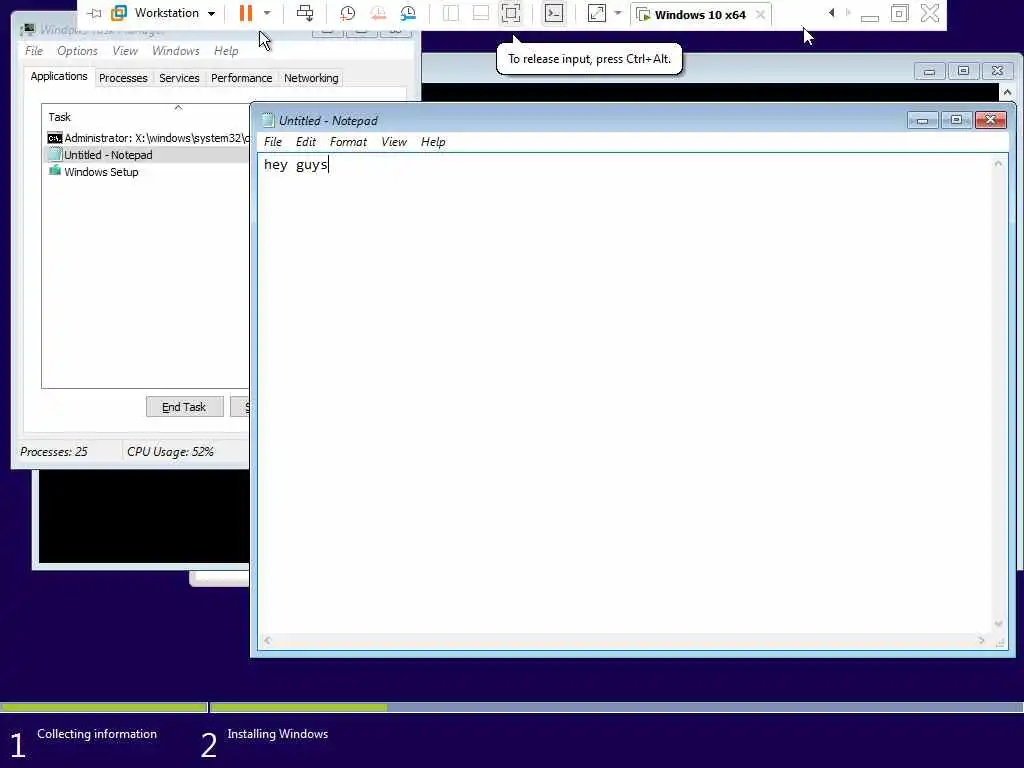1024x768 pixels.
Task: Switch to the Applications tab
Action: pos(59,76)
